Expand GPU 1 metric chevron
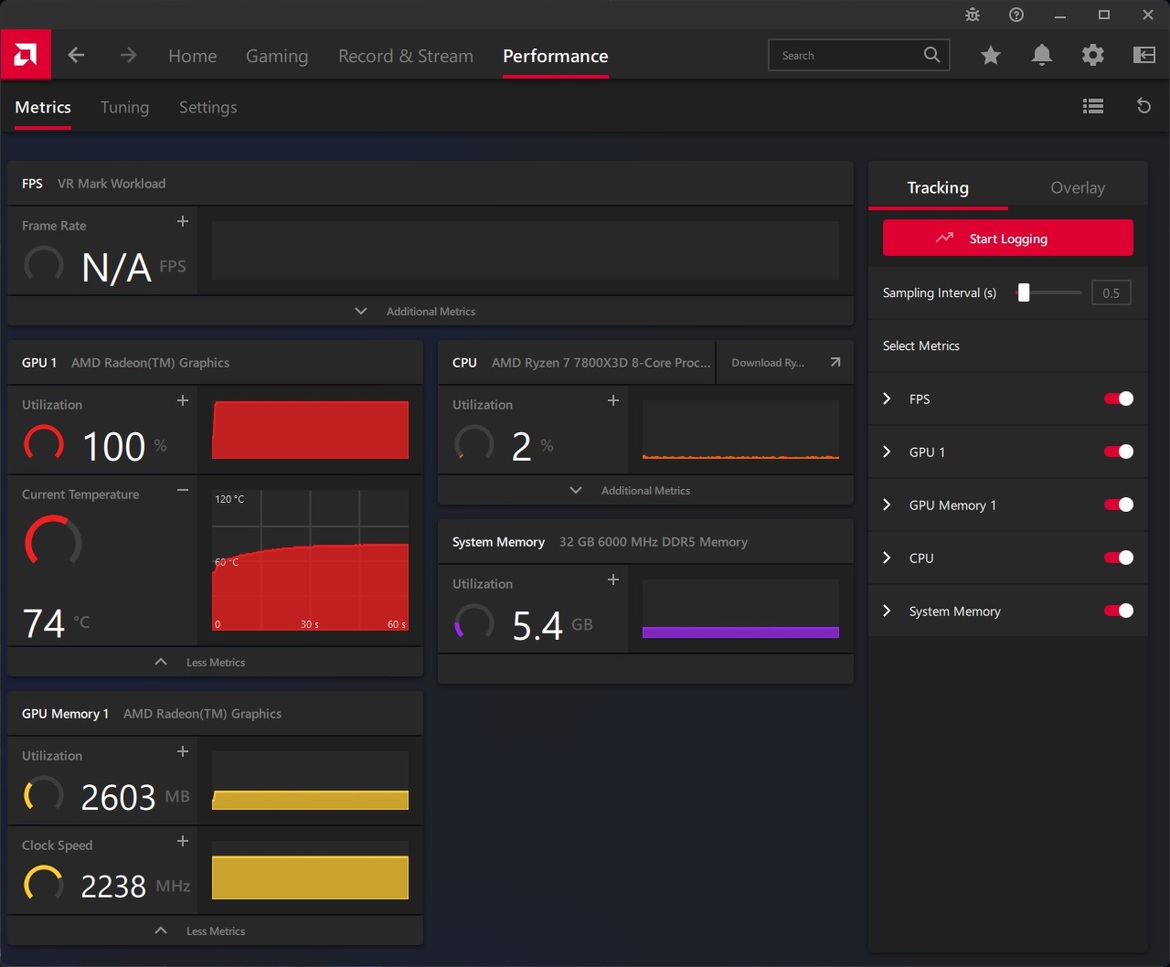 click(x=886, y=451)
